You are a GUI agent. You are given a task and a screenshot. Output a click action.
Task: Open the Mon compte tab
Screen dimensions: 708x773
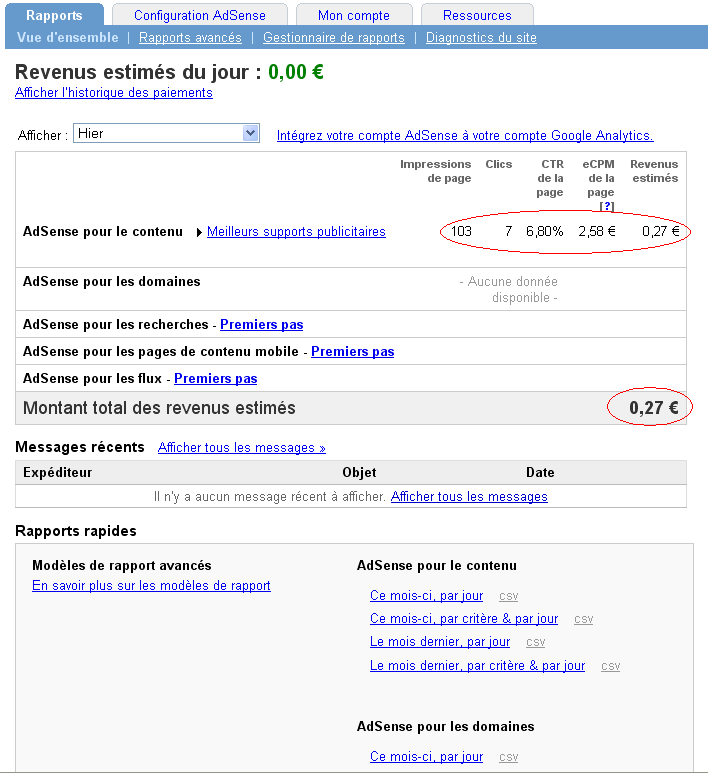354,15
